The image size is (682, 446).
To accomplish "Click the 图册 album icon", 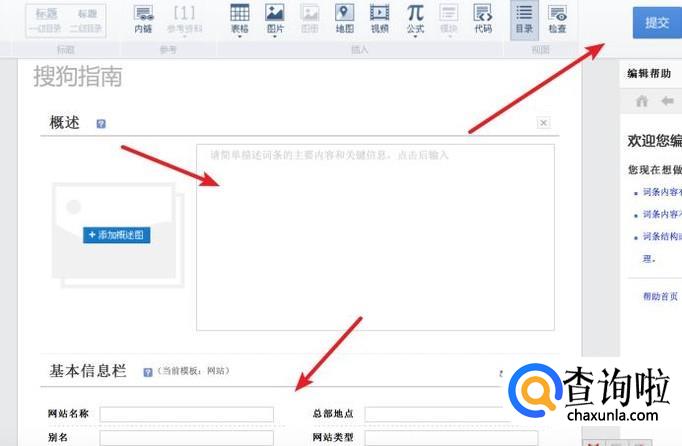I will coord(310,19).
